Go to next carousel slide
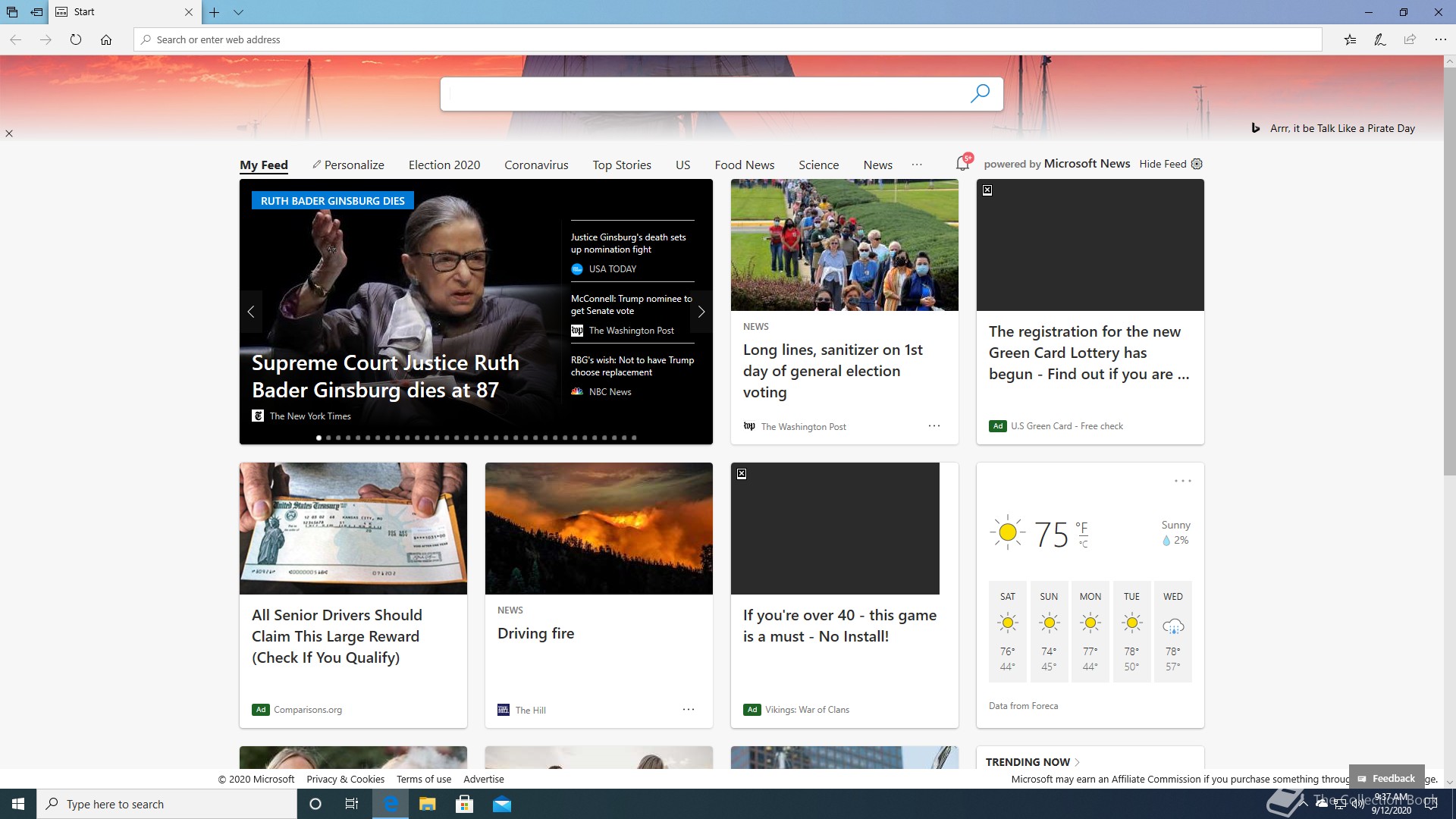1456x819 pixels. tap(701, 312)
